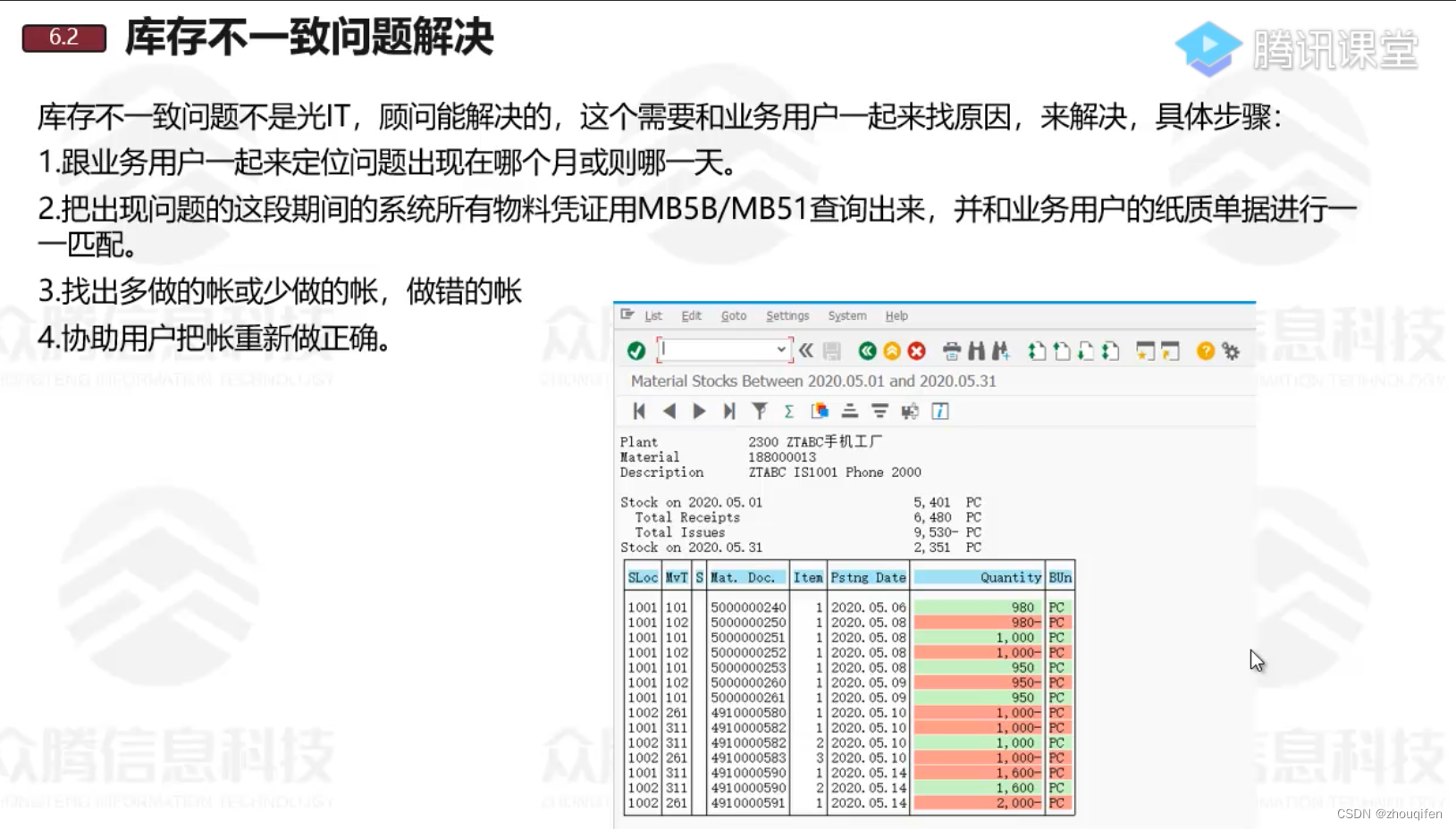The image size is (1456, 829).
Task: Click the Item column header
Action: tap(808, 578)
